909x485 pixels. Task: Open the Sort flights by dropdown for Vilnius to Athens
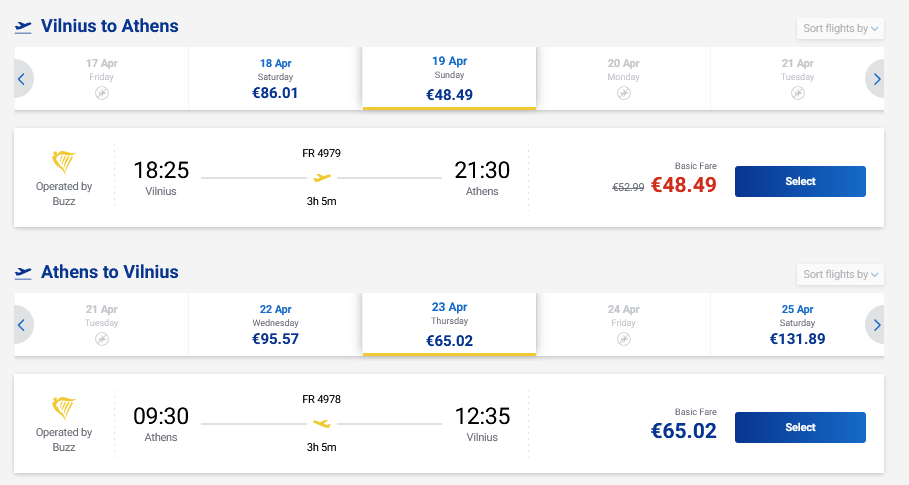click(840, 28)
